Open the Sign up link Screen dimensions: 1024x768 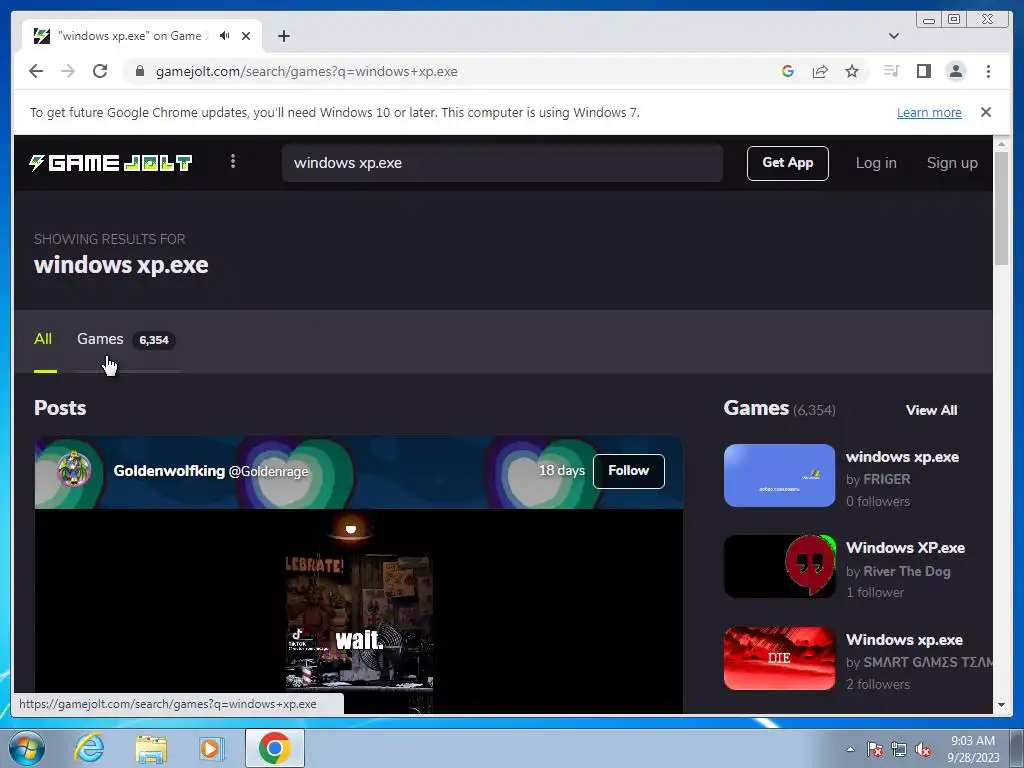[x=952, y=163]
